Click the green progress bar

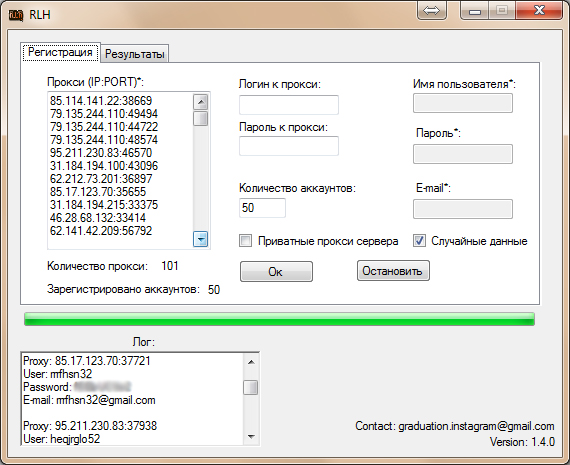tap(279, 319)
